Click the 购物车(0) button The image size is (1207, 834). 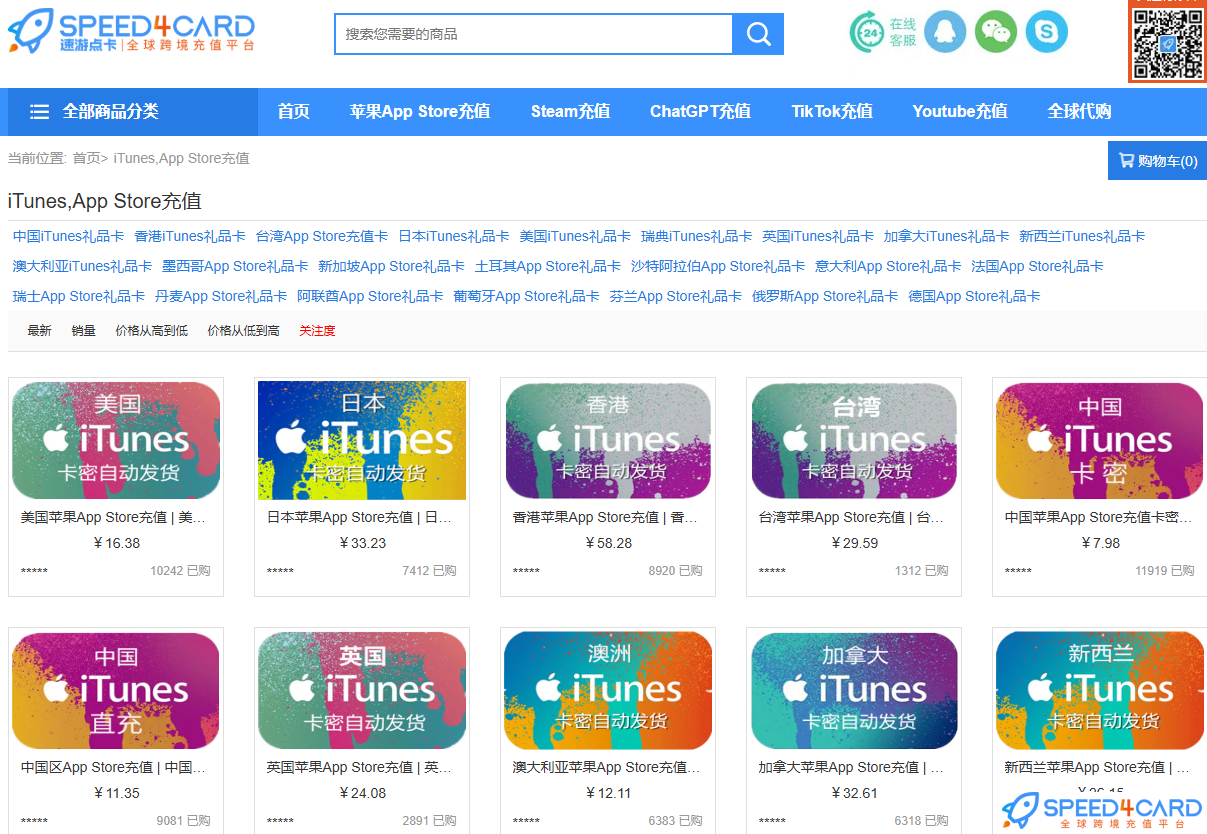1160,160
